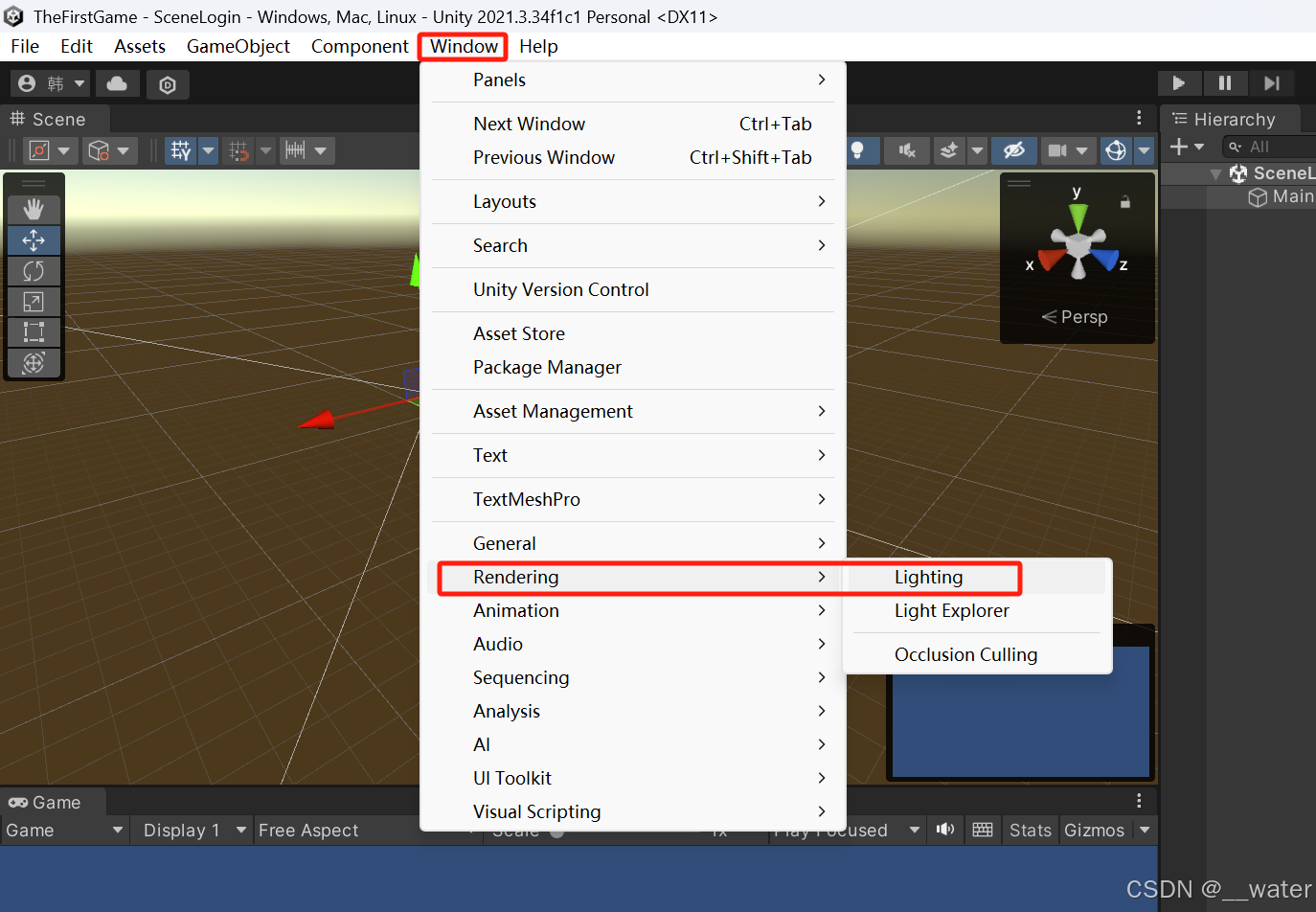This screenshot has width=1316, height=912.
Task: Toggle scene effects (skybox, fog) icon
Action: pos(948,150)
